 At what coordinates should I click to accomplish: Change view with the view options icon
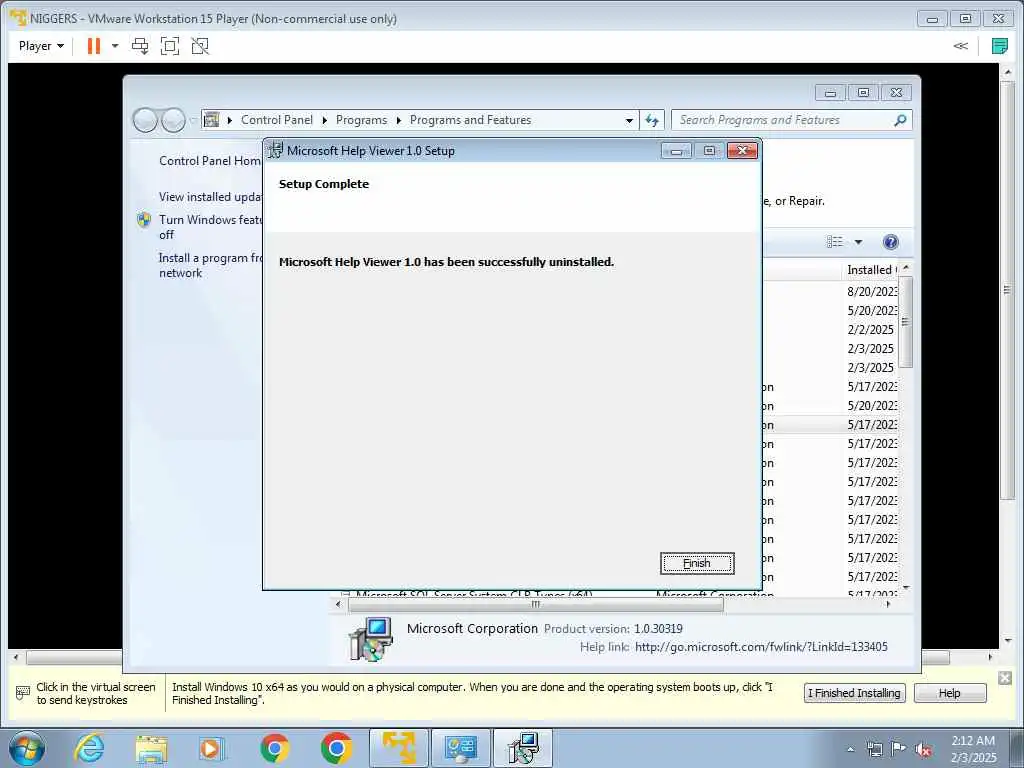tap(835, 242)
